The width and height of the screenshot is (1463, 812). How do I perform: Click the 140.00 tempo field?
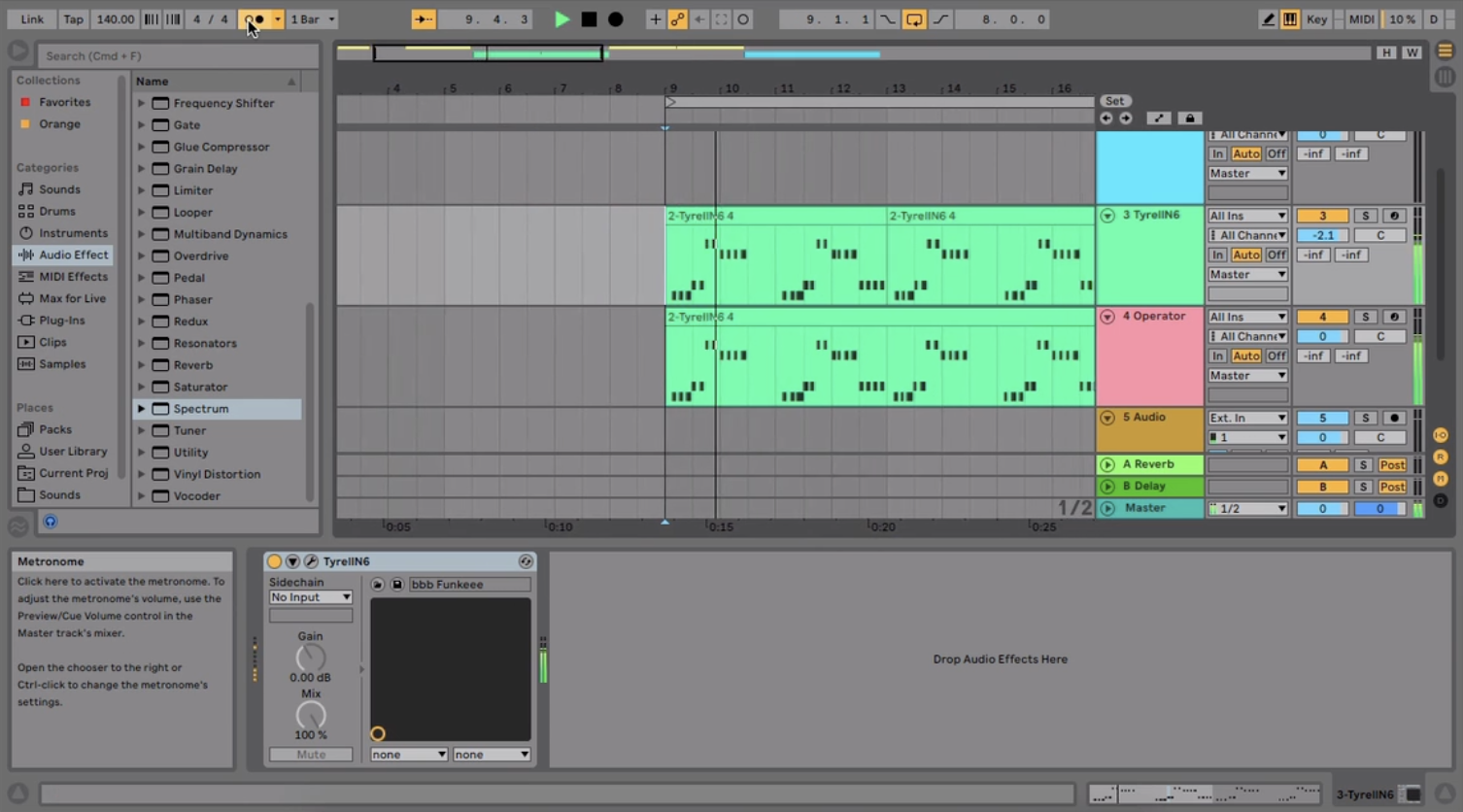click(x=115, y=19)
